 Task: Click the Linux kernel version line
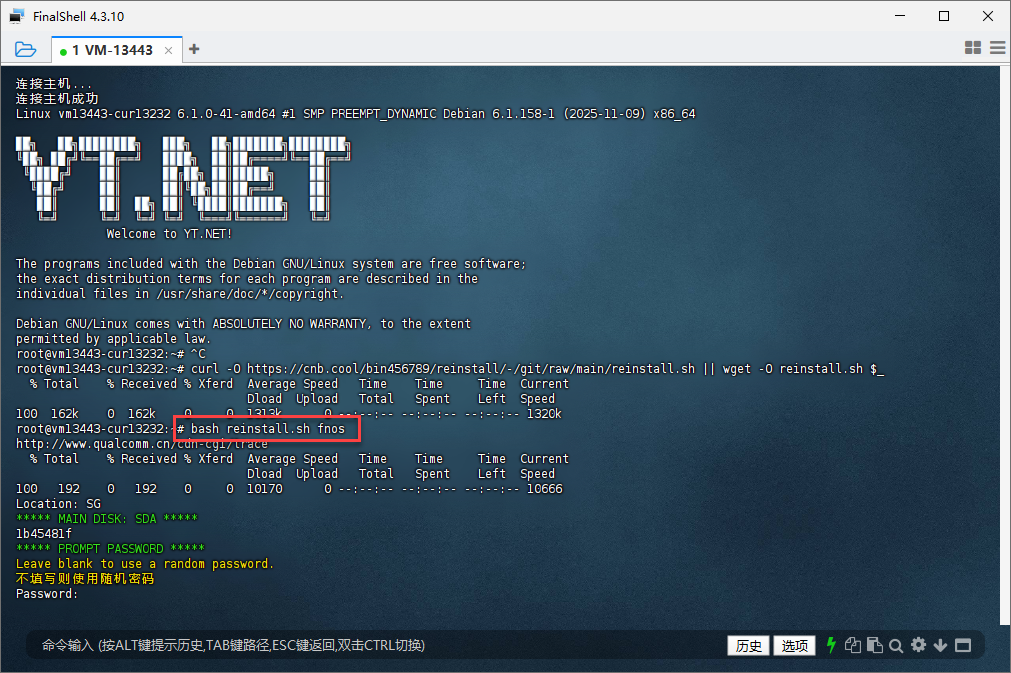(x=355, y=113)
